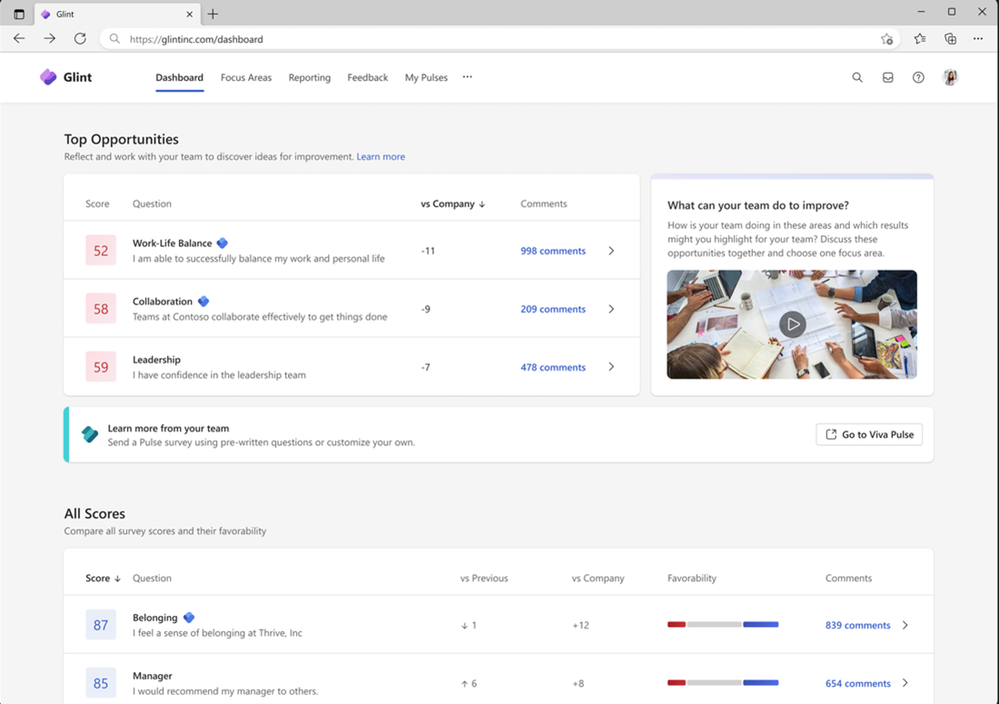Add page to favorites star icon
Screen dimensions: 999x704
[x=887, y=39]
